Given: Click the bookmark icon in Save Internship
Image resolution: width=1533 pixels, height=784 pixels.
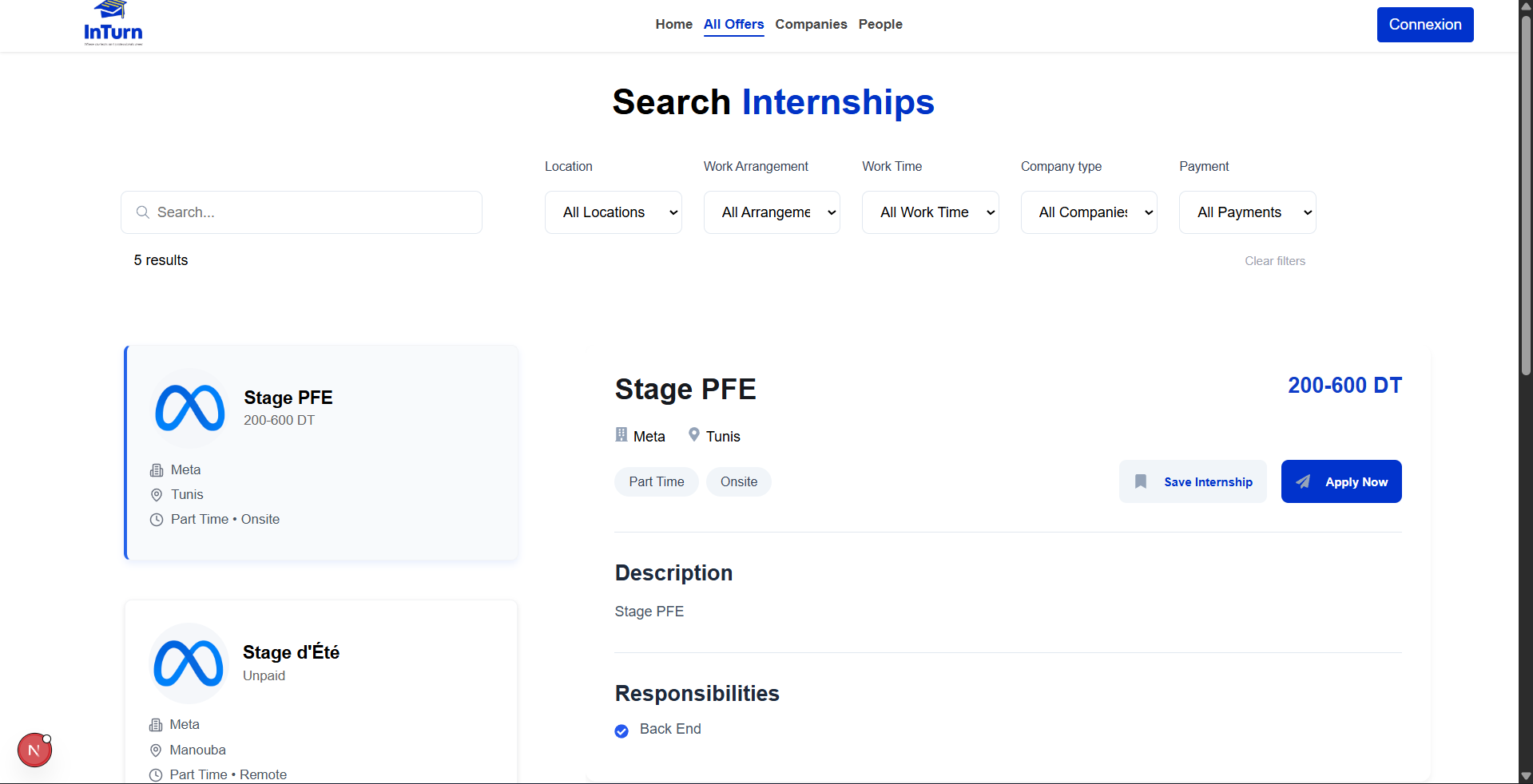Looking at the screenshot, I should (x=1141, y=481).
